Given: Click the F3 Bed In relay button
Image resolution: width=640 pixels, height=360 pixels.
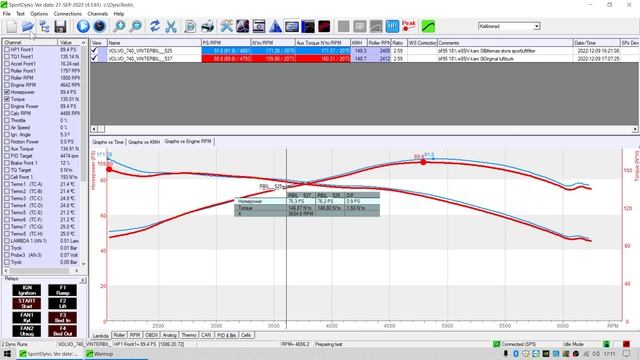Looking at the screenshot, I should [x=62, y=317].
